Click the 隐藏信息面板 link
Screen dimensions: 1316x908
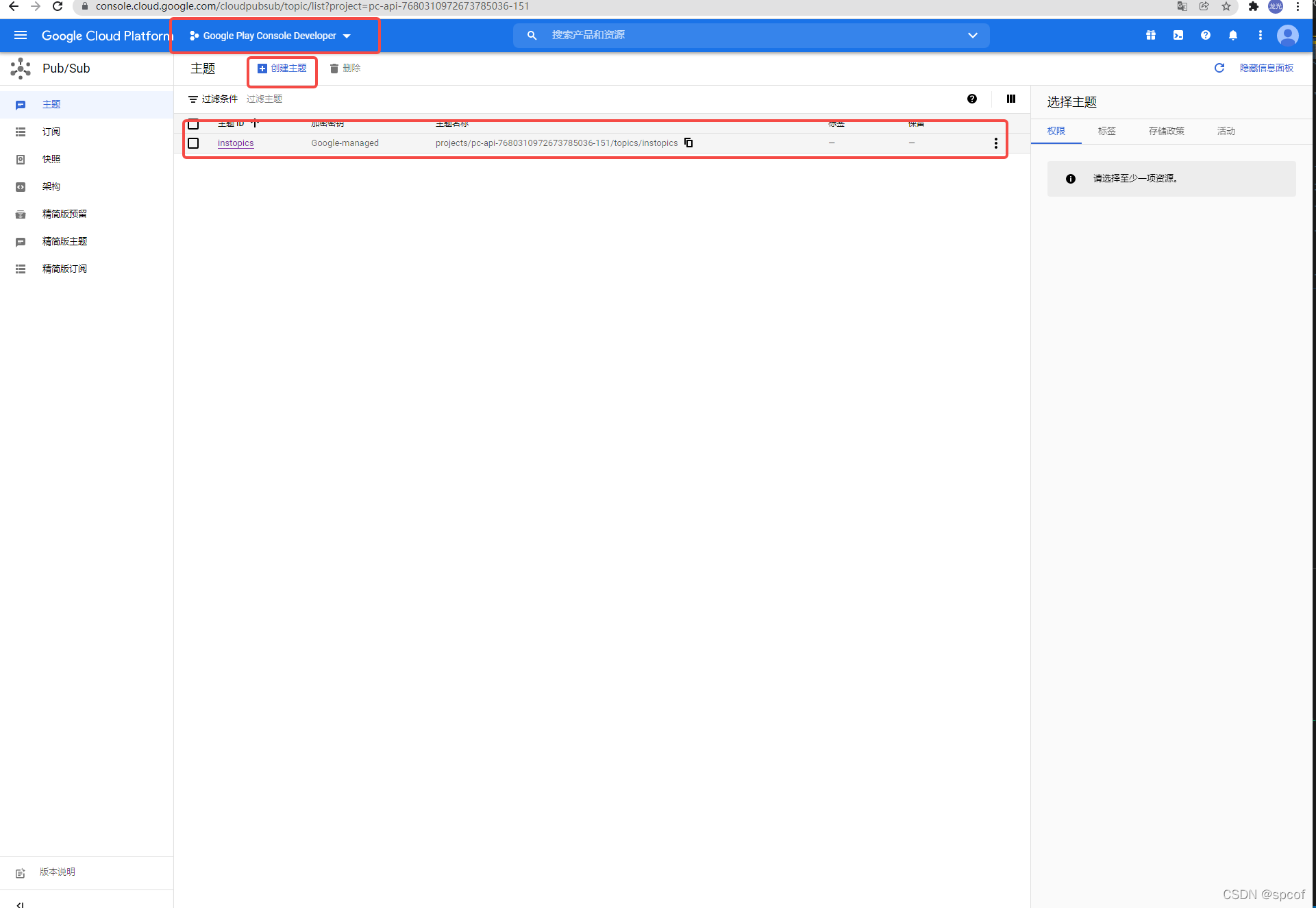(1266, 68)
